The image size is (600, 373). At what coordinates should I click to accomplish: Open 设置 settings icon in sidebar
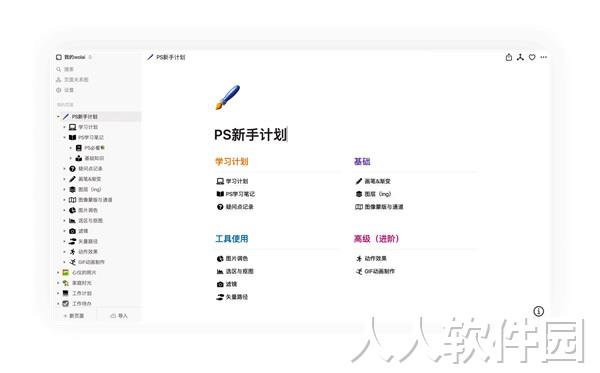(59, 90)
